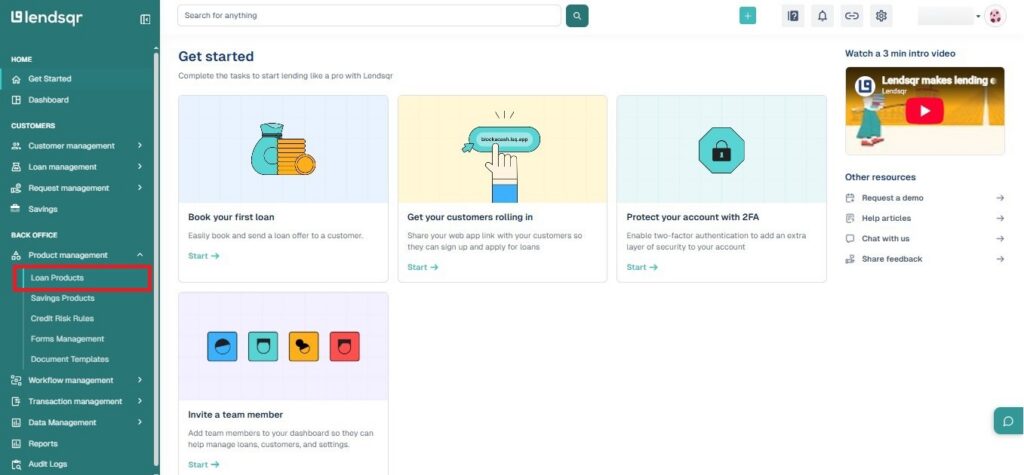Click the Request a demo calendar icon

tap(850, 198)
